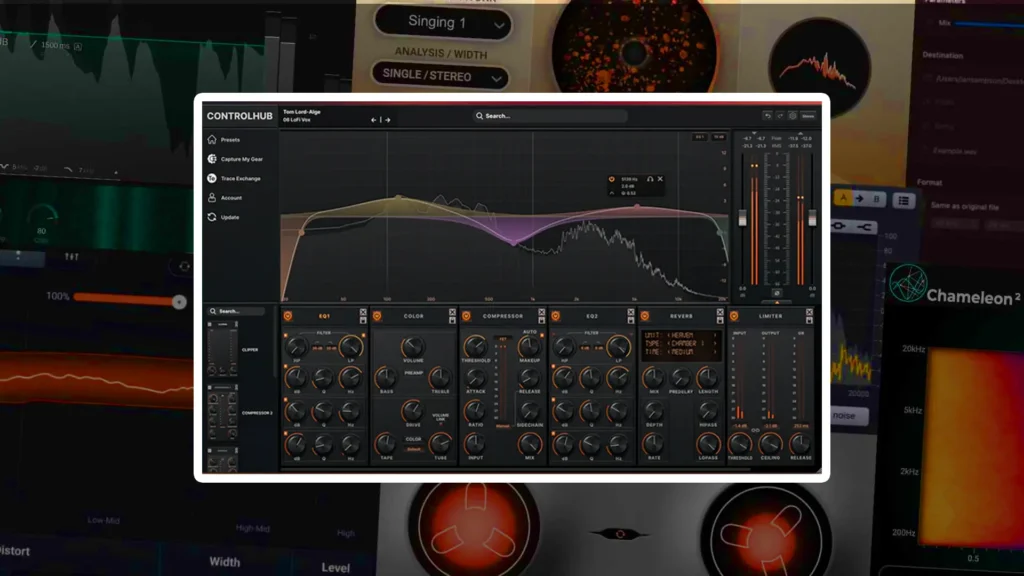This screenshot has height=576, width=1024.
Task: Adjust the input gain fader on left meter
Action: pyautogui.click(x=743, y=218)
